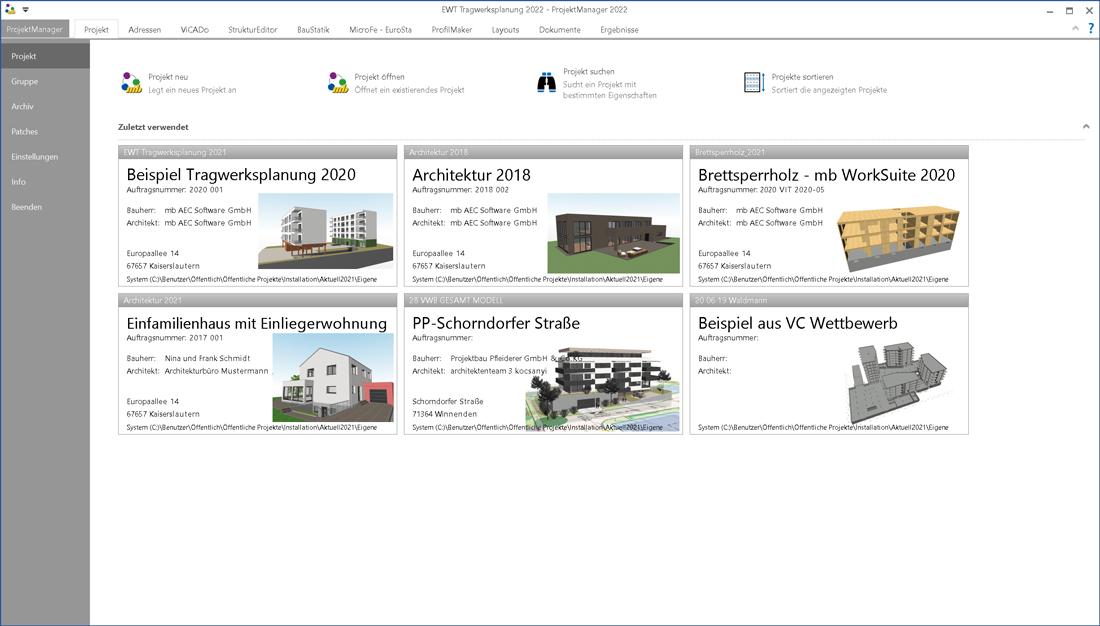1100x626 pixels.
Task: Open the Beispiel aus VC Wettbewerb title
Action: coord(798,323)
